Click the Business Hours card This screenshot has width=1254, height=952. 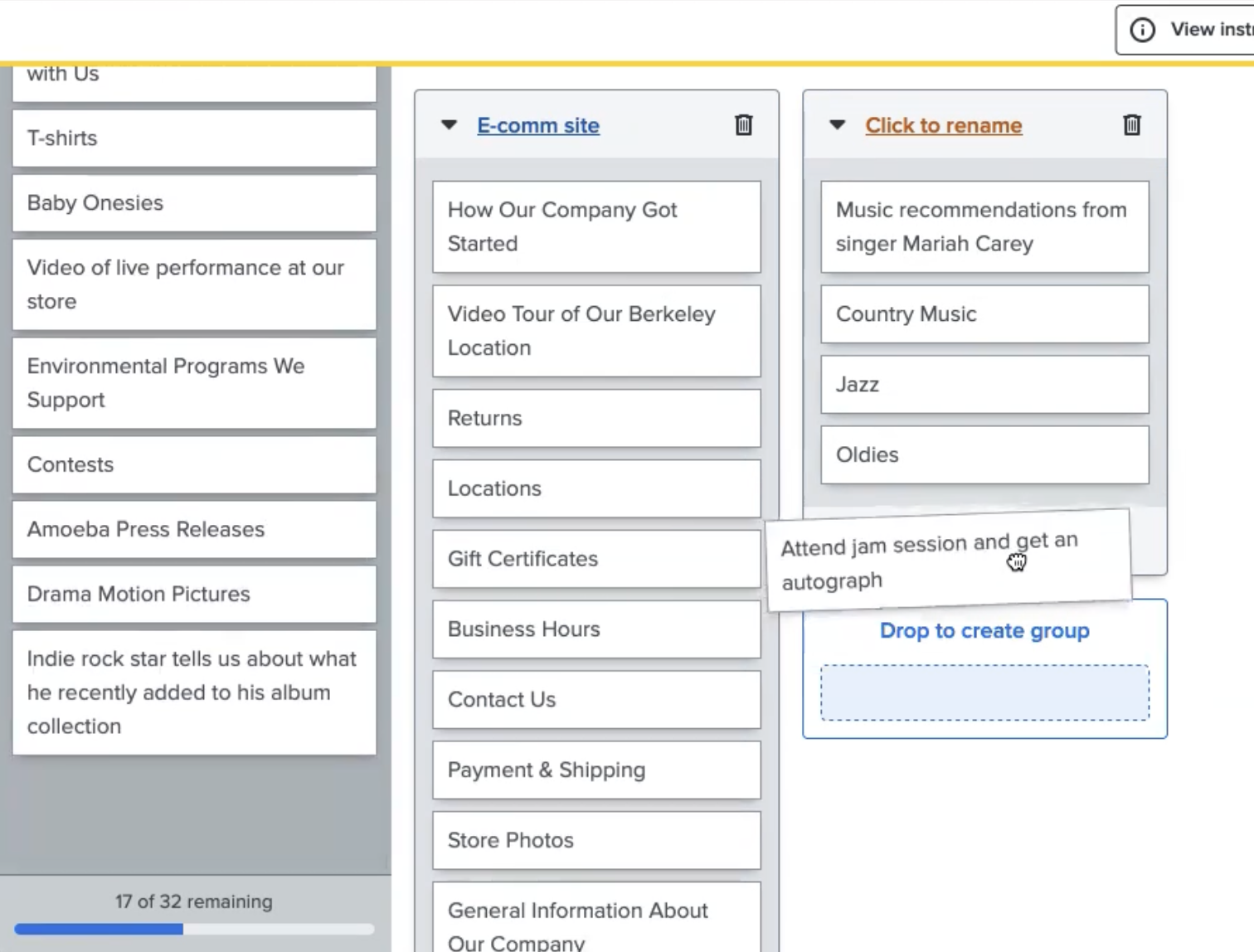coord(596,629)
